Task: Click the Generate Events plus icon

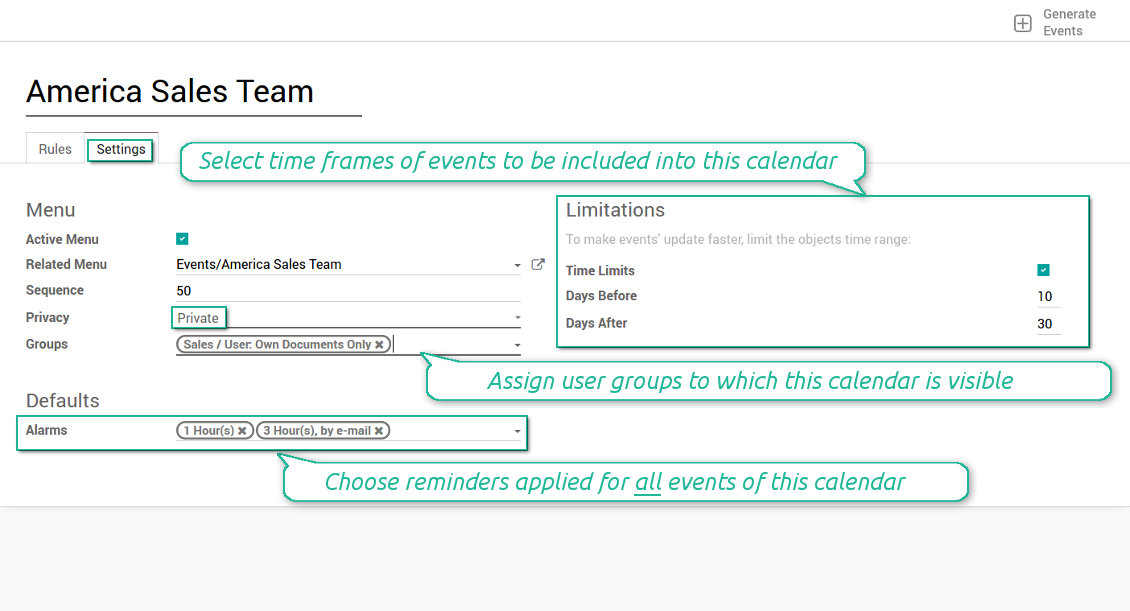Action: [x=1022, y=23]
